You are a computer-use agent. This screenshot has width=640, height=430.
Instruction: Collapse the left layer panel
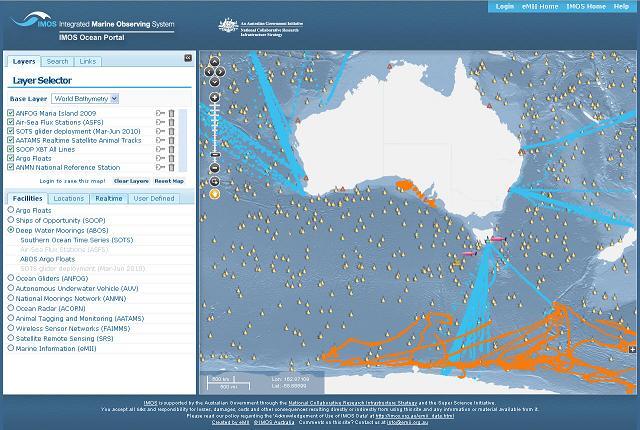click(188, 58)
